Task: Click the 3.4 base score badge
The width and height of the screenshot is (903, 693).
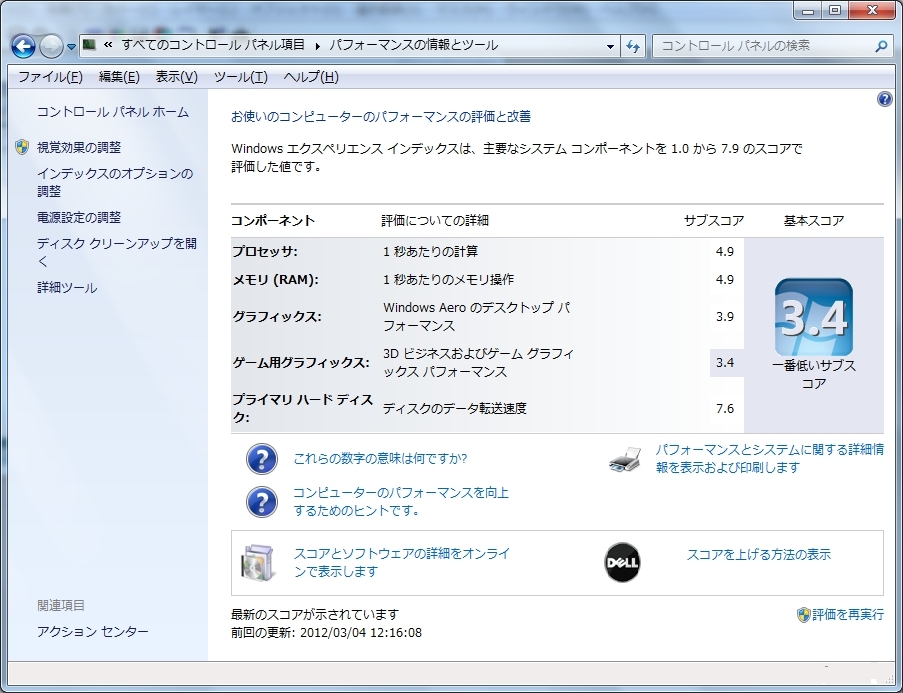Action: pyautogui.click(x=813, y=317)
